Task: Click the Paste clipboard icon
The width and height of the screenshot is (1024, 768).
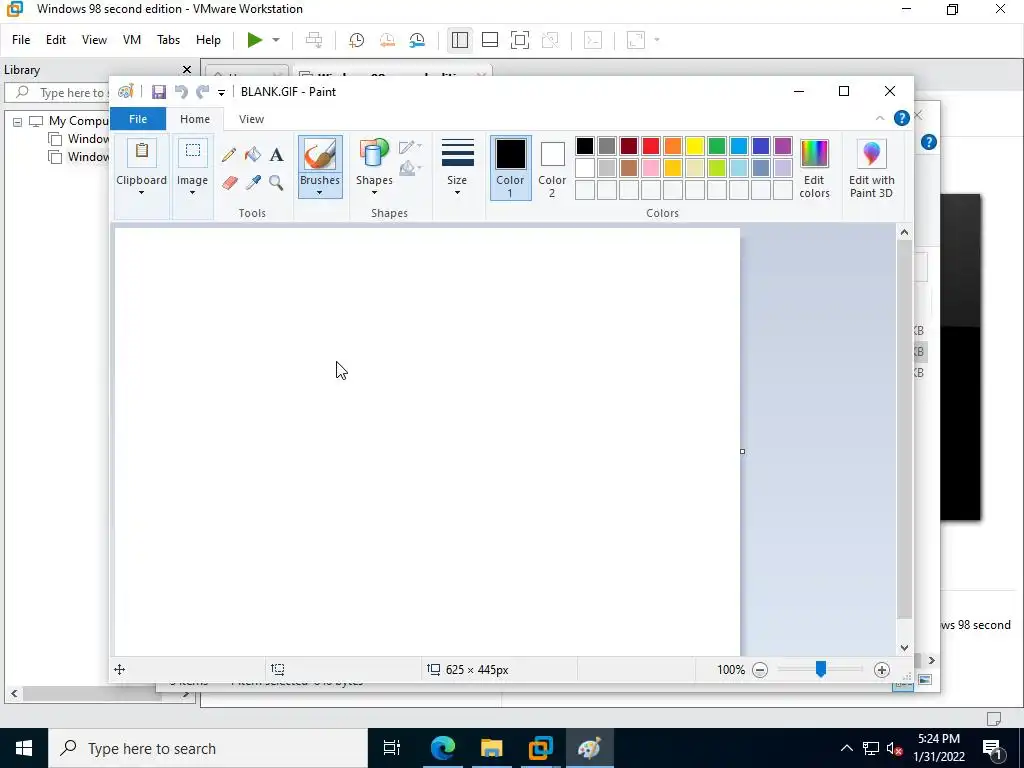Action: (142, 152)
